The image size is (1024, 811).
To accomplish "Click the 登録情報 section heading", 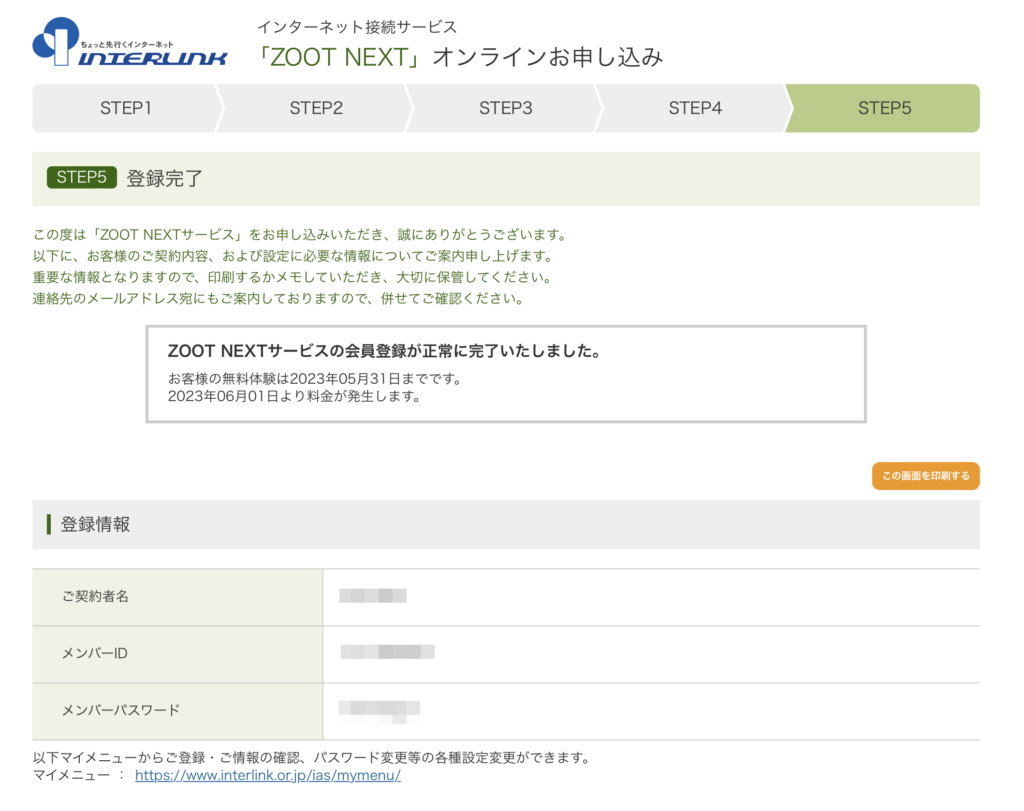I will tap(95, 524).
